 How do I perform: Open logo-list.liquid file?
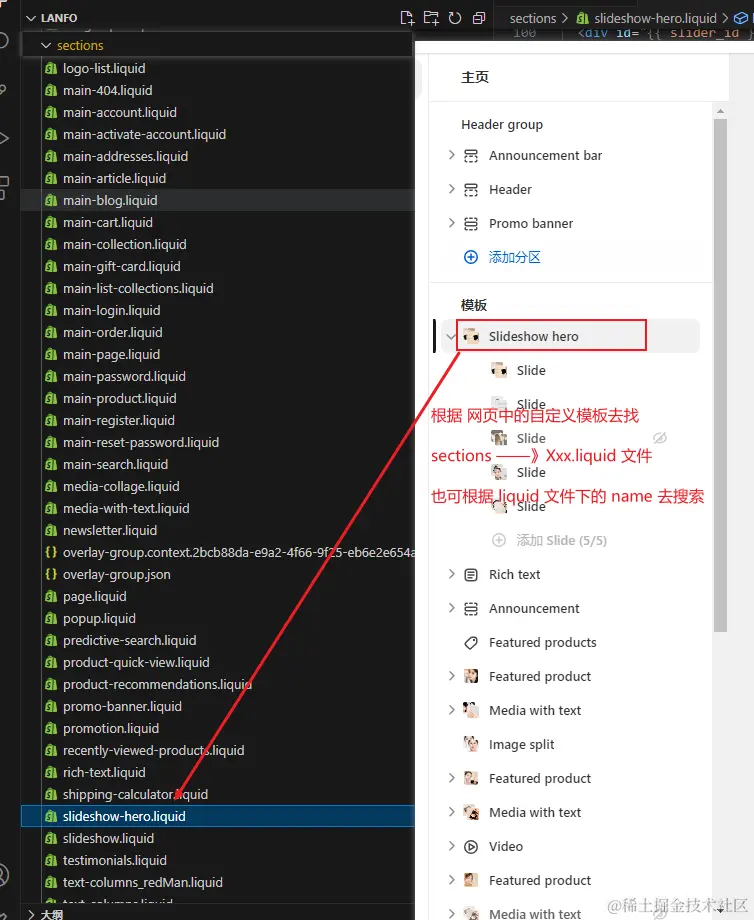point(104,69)
